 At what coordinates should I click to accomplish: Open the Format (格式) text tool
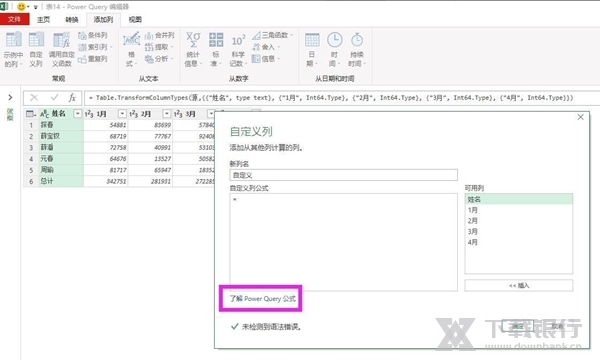pyautogui.click(x=131, y=49)
